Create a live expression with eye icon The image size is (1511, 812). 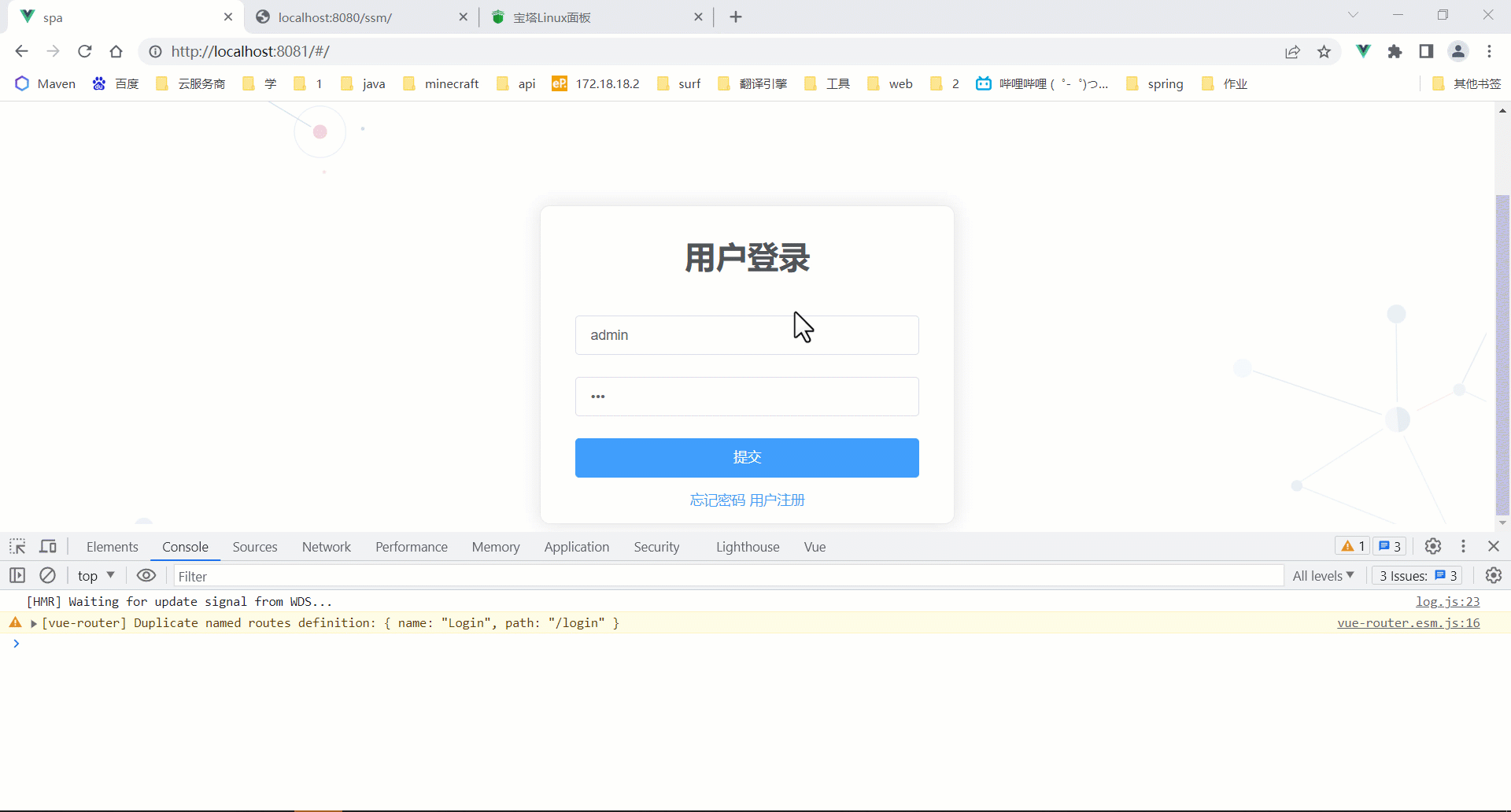click(146, 575)
